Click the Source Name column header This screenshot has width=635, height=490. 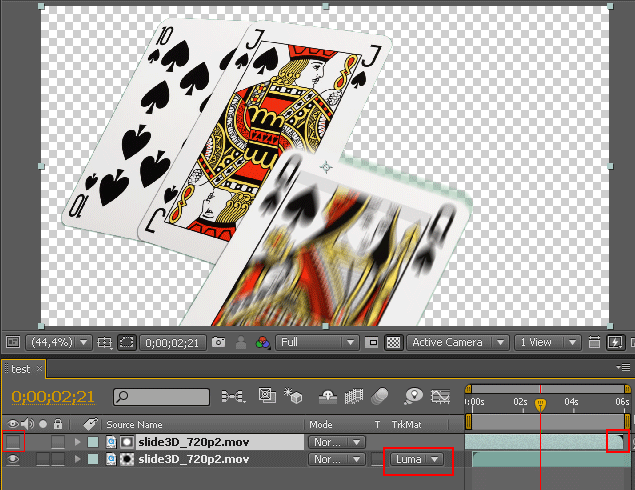tap(134, 424)
